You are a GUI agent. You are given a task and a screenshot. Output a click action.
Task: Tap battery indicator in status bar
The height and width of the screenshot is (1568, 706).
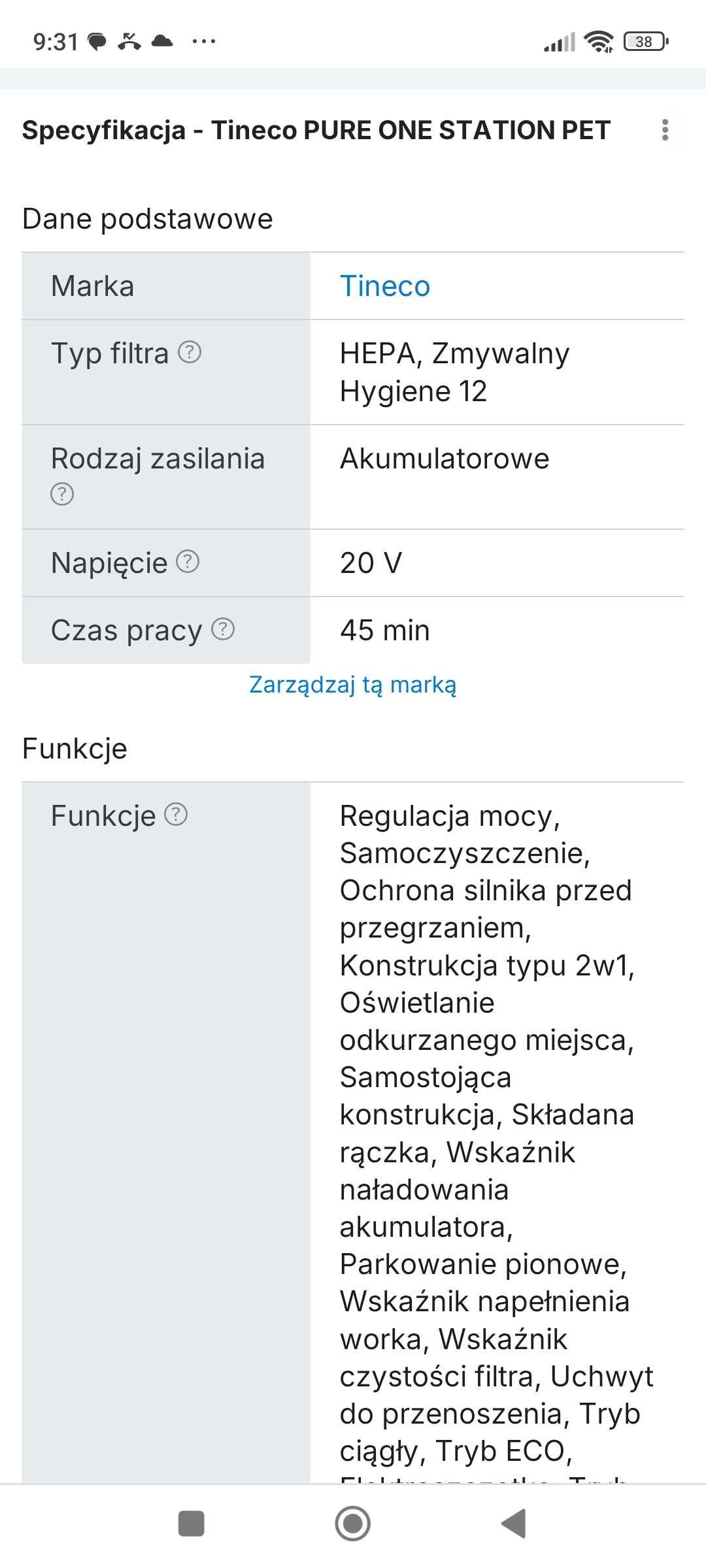(x=646, y=41)
